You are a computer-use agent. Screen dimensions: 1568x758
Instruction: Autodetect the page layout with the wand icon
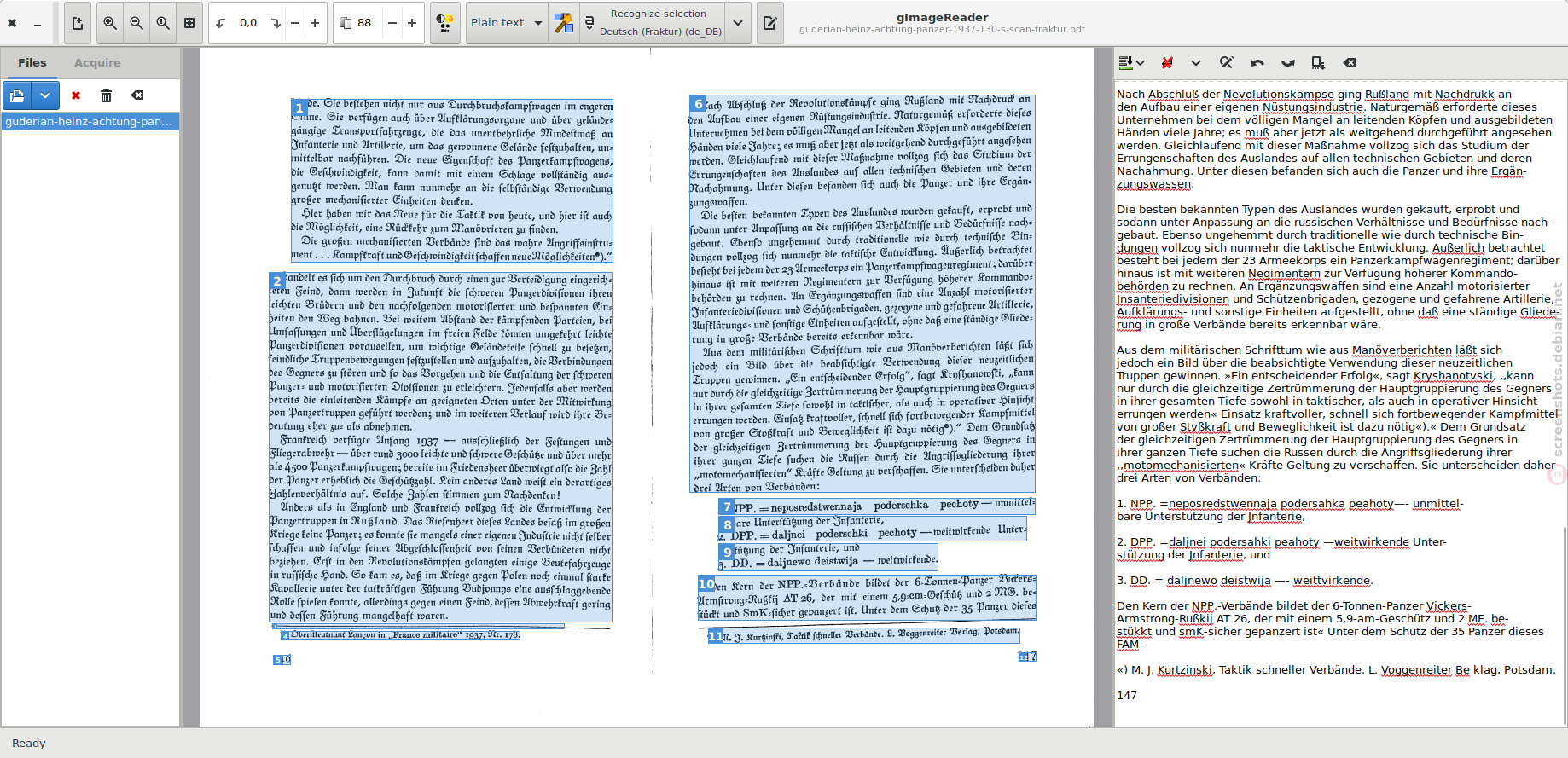click(564, 23)
